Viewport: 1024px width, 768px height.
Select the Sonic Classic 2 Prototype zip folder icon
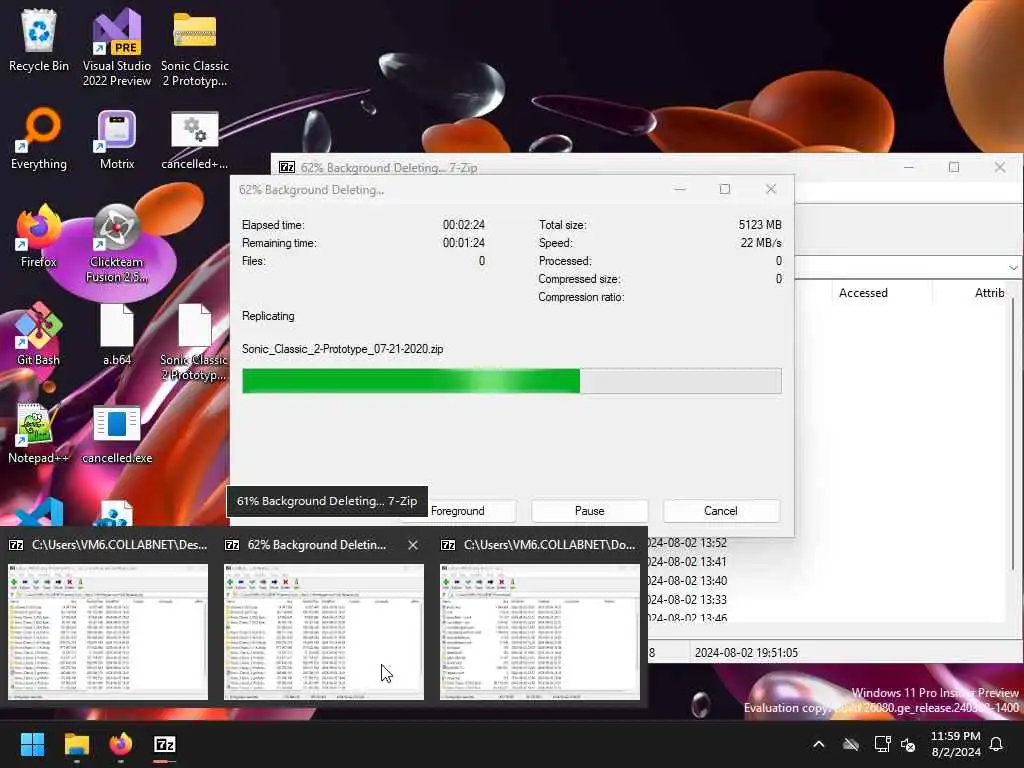[x=195, y=47]
